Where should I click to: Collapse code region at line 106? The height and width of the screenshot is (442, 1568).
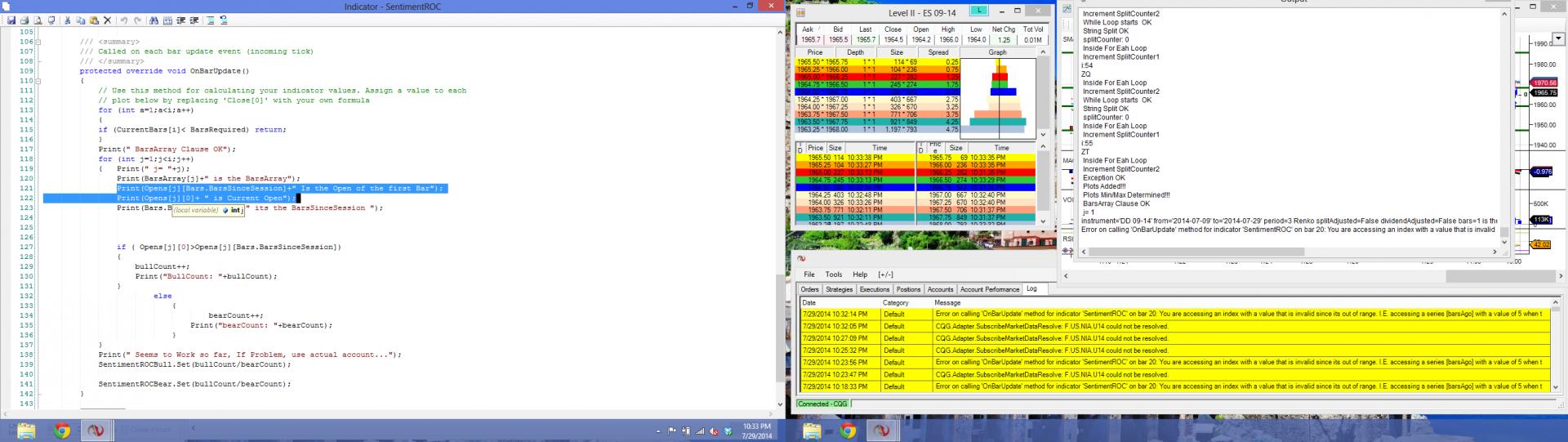[38, 42]
